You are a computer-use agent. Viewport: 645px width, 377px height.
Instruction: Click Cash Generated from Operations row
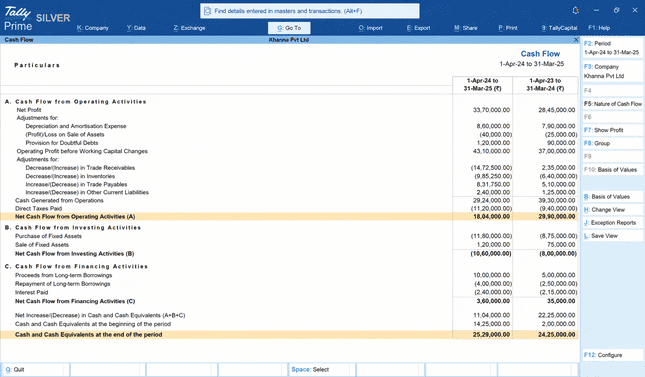click(289, 200)
